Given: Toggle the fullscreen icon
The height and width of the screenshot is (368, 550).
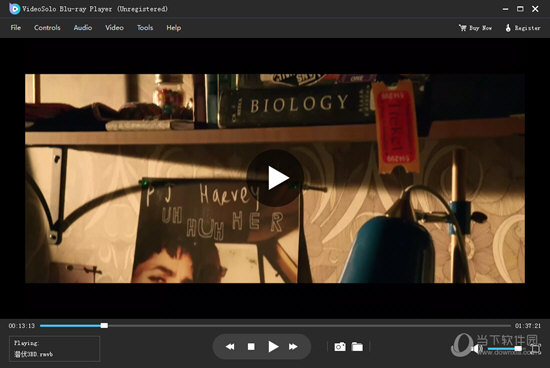Looking at the screenshot, I should point(536,348).
